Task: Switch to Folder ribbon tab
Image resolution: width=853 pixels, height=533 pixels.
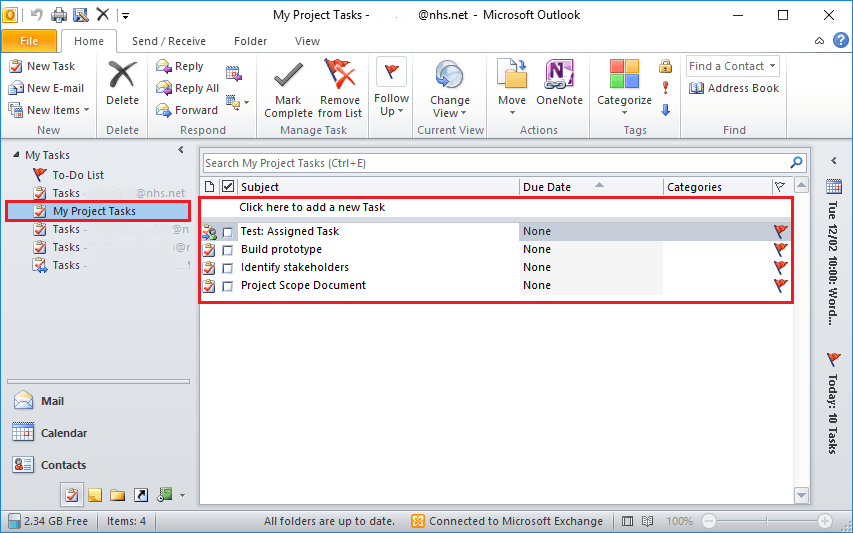Action: coord(250,41)
